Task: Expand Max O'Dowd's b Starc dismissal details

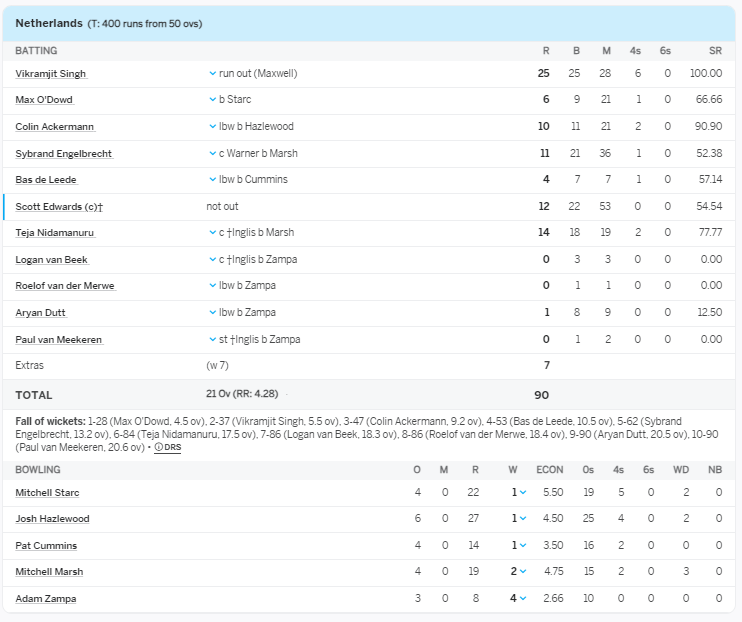Action: [212, 100]
